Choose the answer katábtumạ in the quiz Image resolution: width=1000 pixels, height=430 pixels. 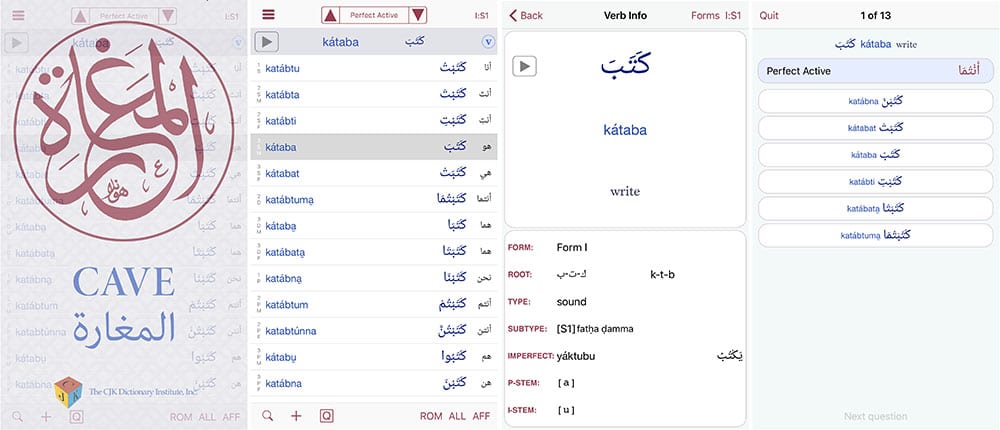click(x=876, y=235)
